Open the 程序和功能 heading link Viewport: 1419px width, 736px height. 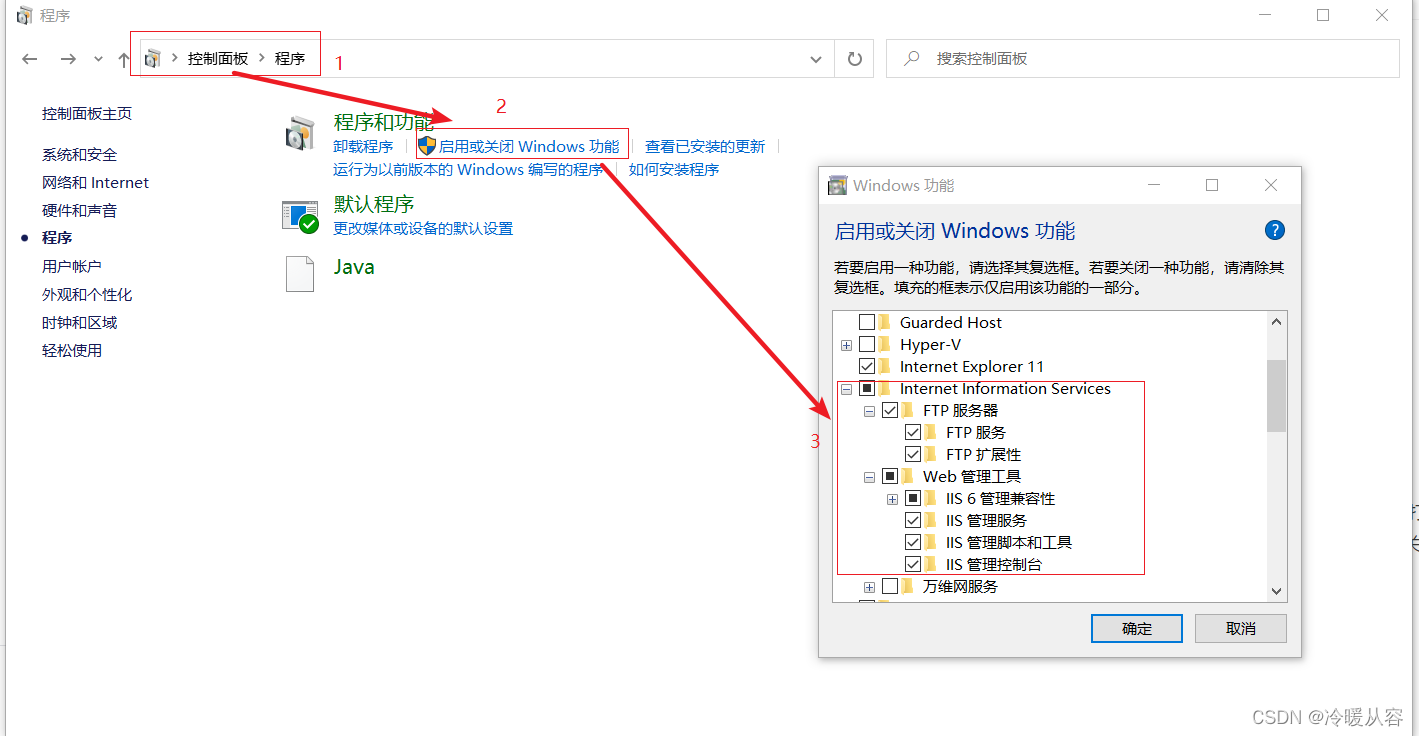click(x=383, y=123)
